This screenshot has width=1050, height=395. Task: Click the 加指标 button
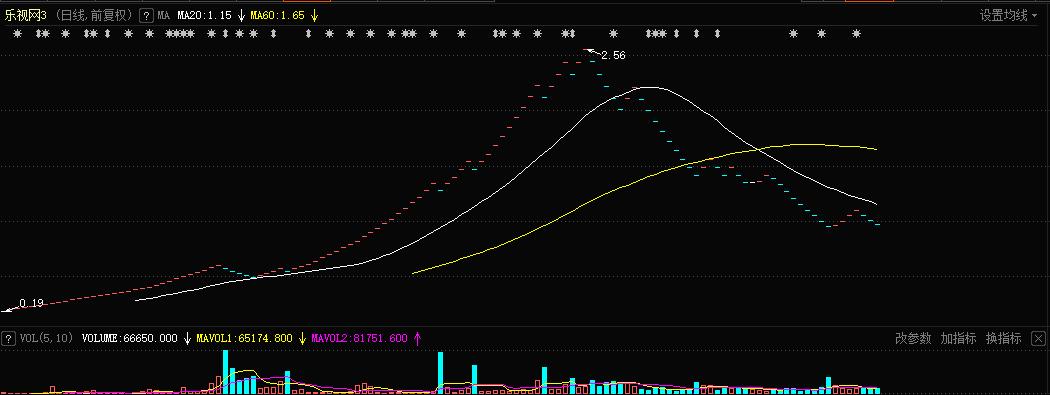coord(958,338)
